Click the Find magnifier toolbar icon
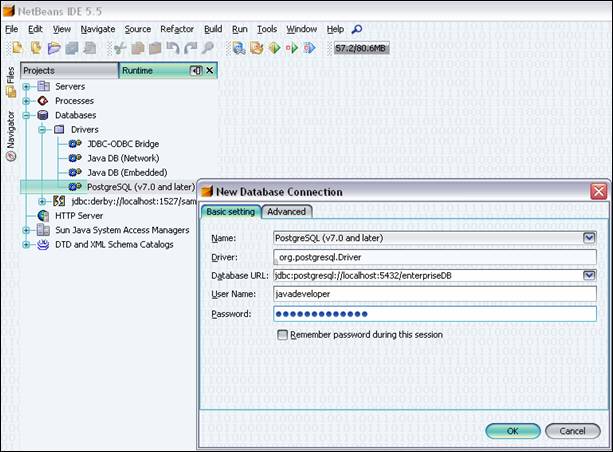613x452 pixels. point(208,48)
